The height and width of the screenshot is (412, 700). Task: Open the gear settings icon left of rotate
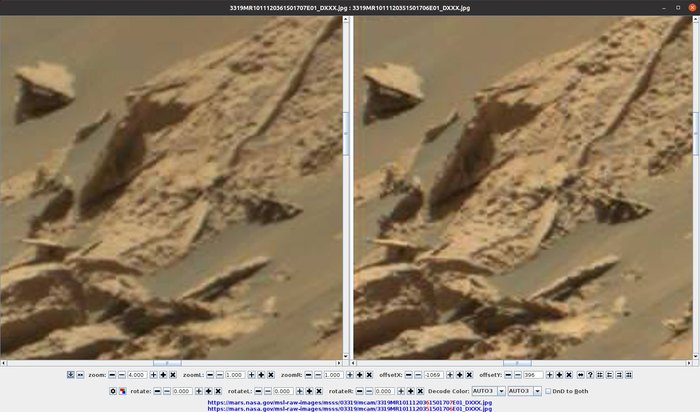[x=113, y=391]
